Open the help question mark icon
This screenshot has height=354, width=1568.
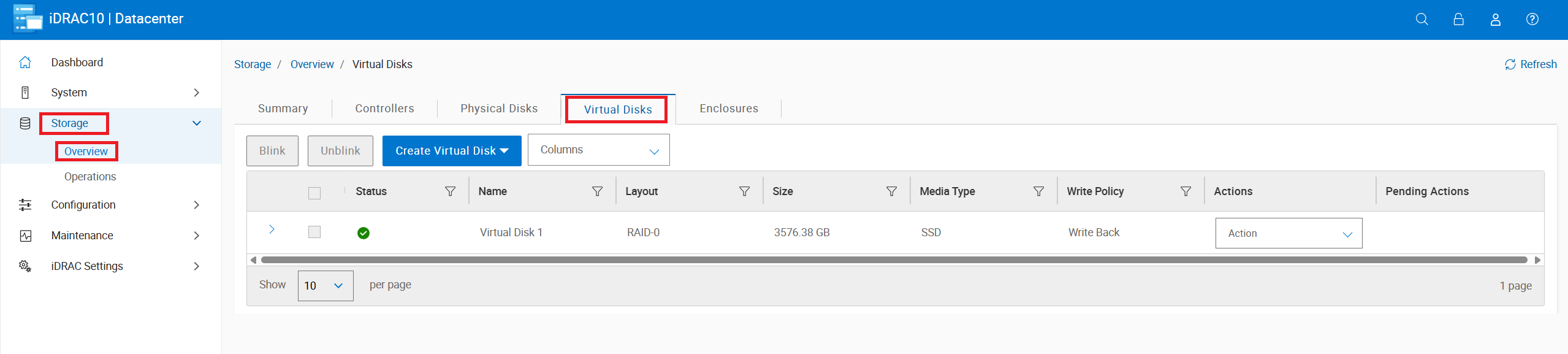[x=1532, y=19]
